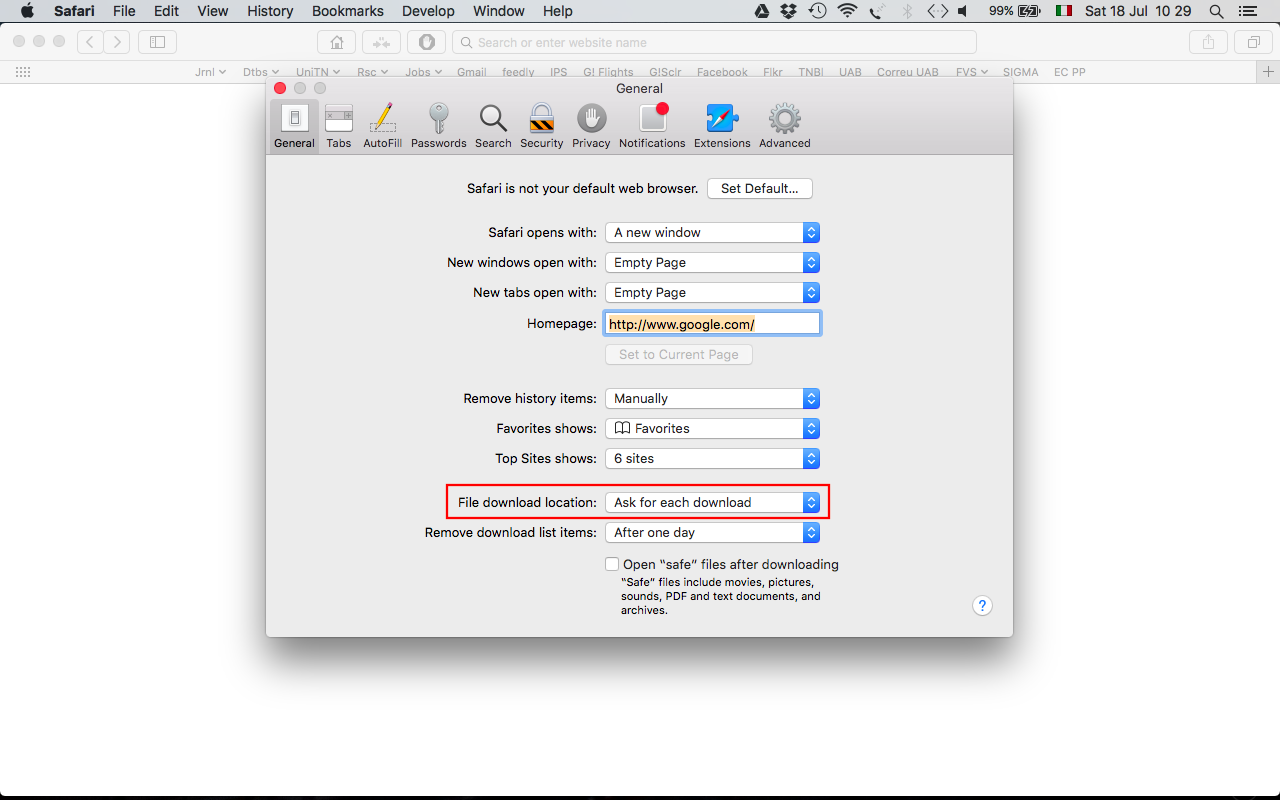Open the Google Drive menu bar icon
This screenshot has height=800, width=1280.
point(761,11)
